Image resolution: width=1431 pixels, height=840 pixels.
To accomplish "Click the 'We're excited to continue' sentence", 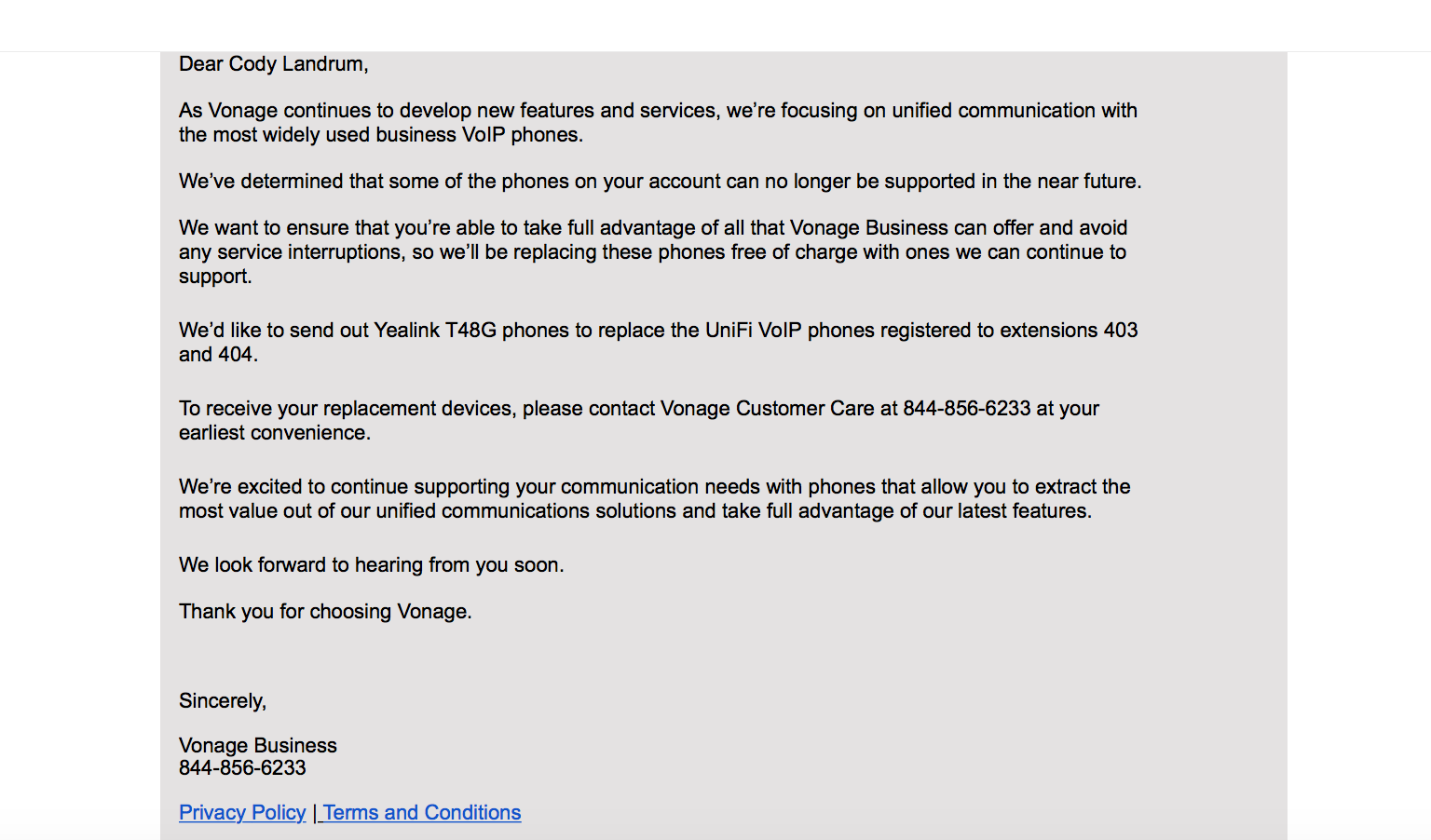I will pos(654,486).
